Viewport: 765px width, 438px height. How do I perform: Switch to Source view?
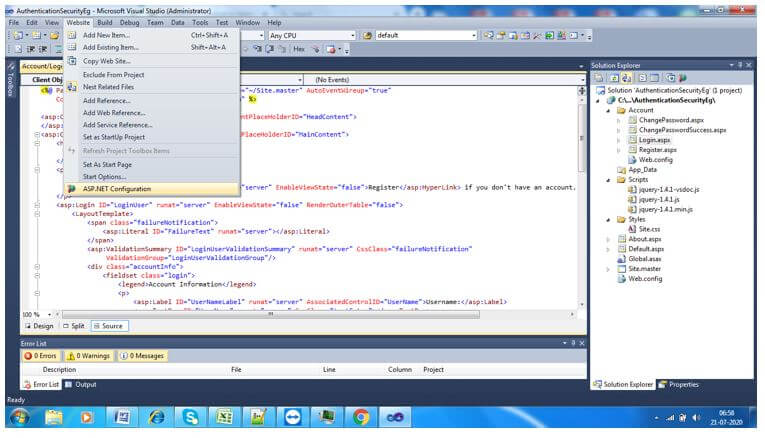click(109, 326)
